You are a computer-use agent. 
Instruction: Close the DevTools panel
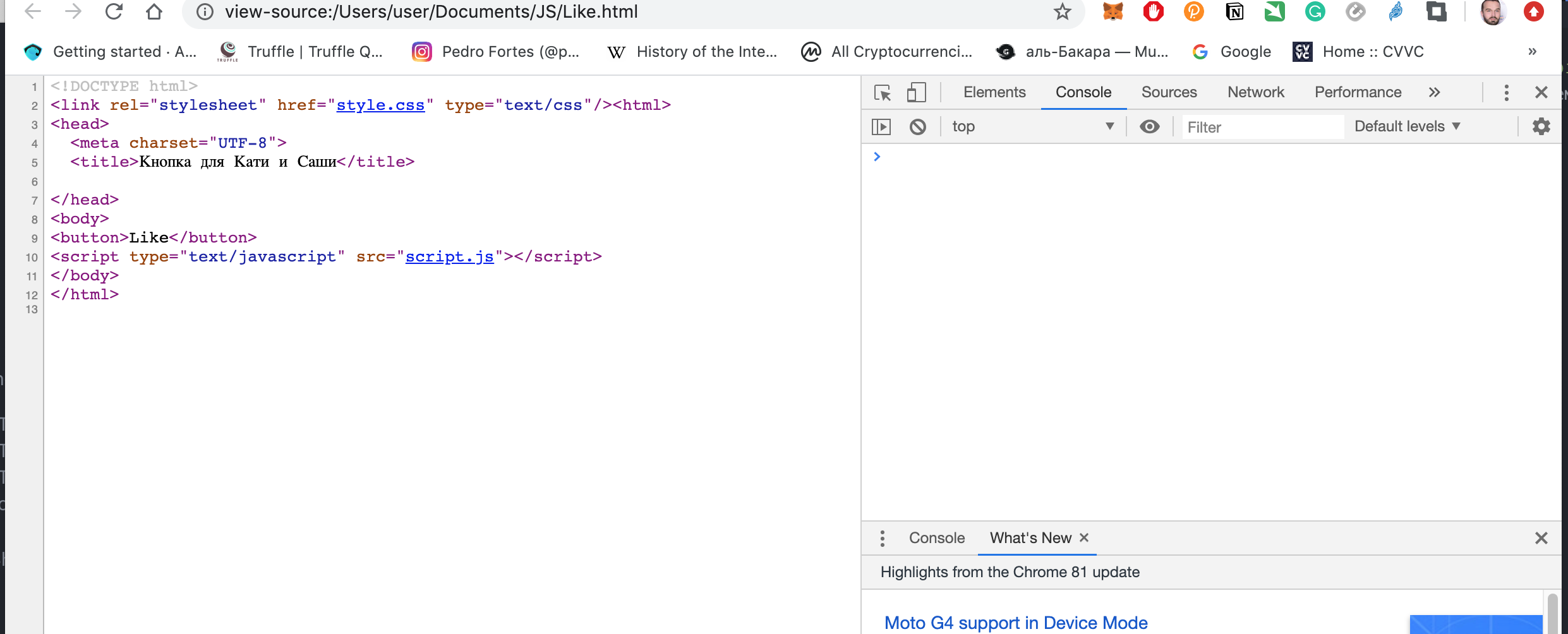tap(1541, 93)
